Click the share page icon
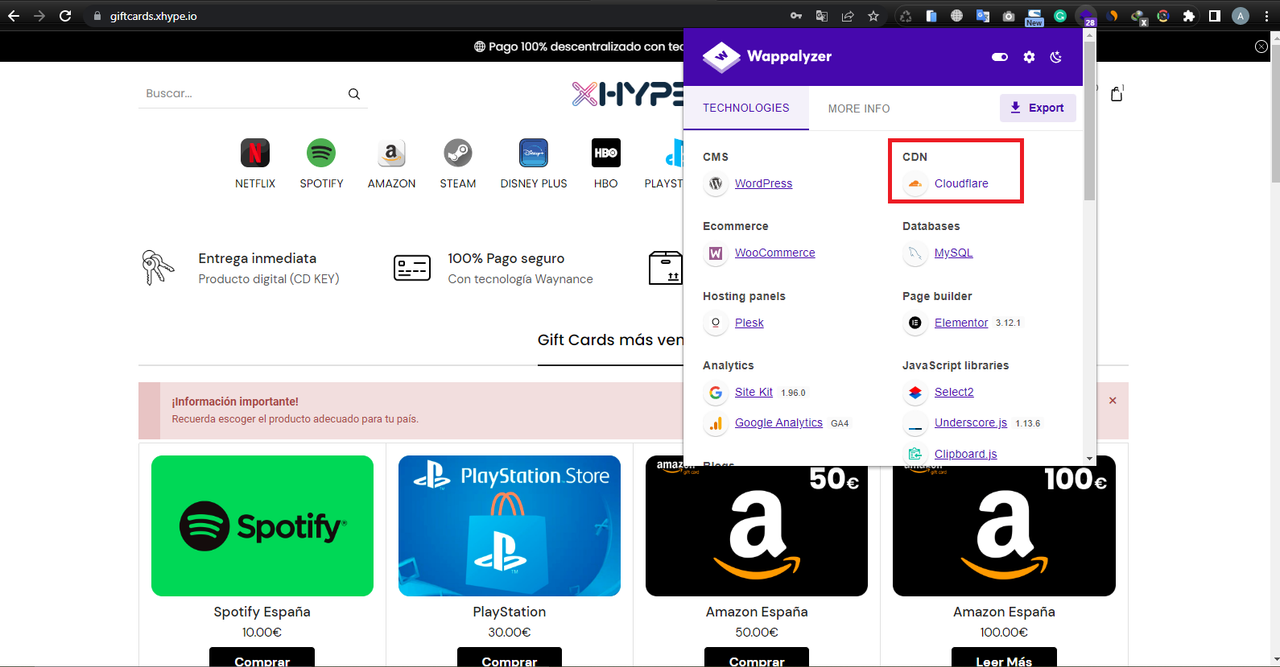The width and height of the screenshot is (1280, 667). [848, 16]
